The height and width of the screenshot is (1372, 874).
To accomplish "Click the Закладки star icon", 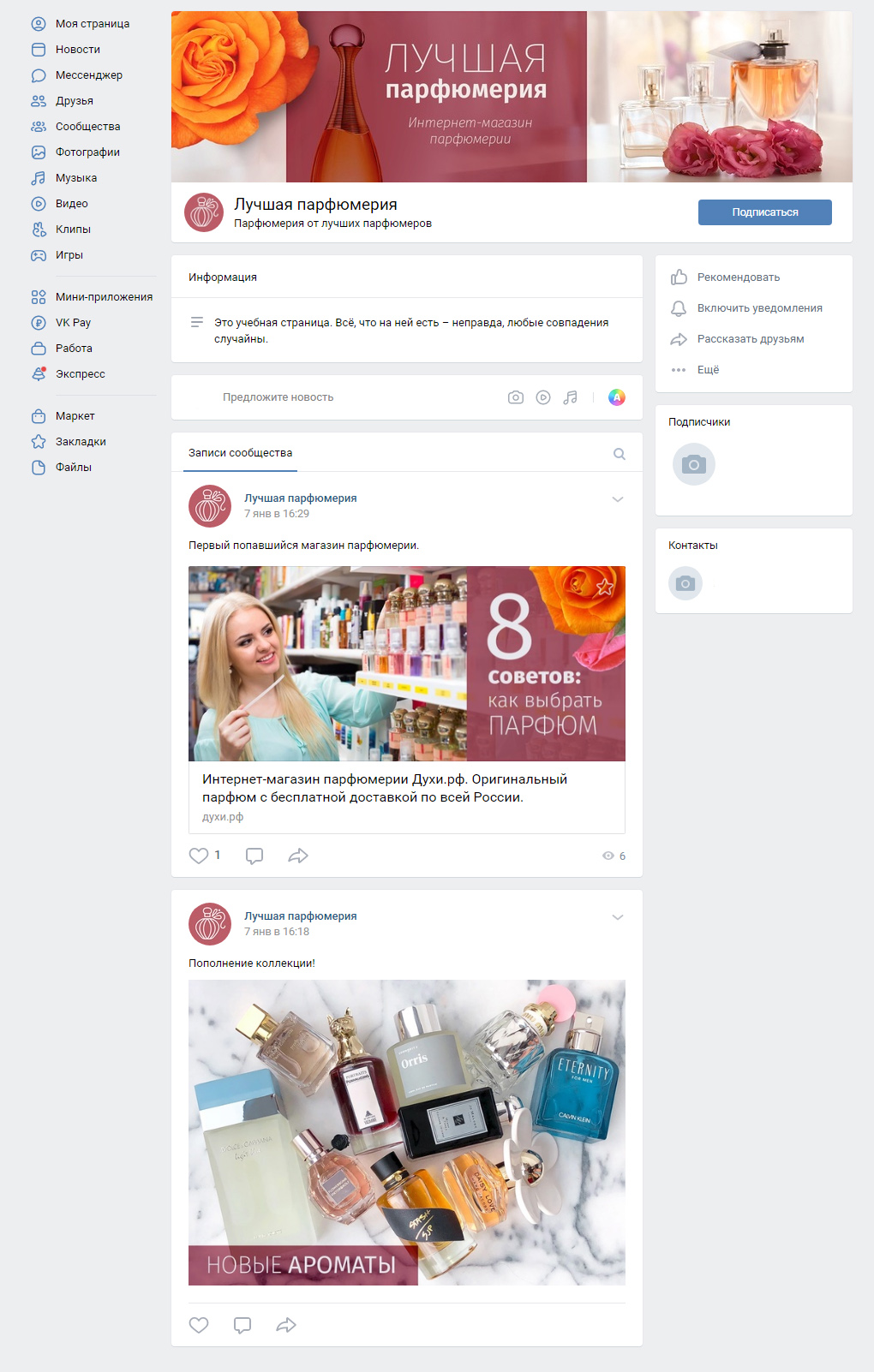I will click(39, 442).
